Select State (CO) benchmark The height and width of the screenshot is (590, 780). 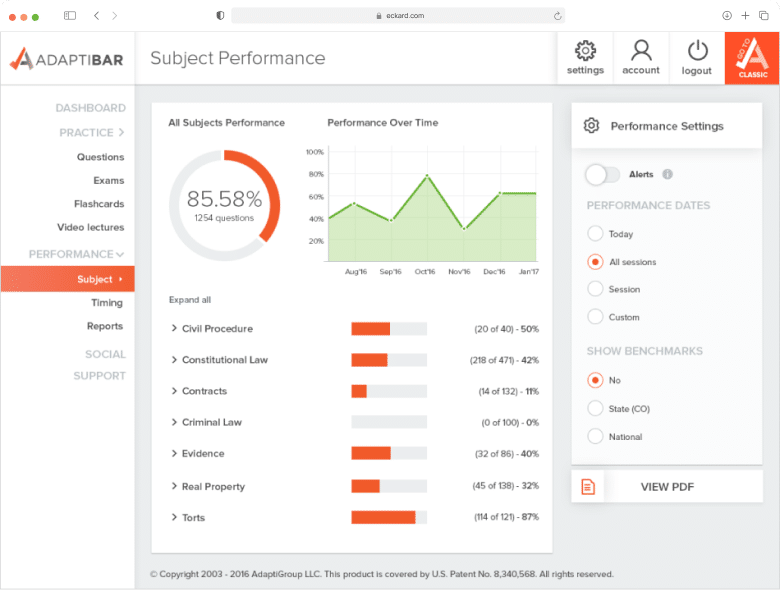tap(595, 408)
